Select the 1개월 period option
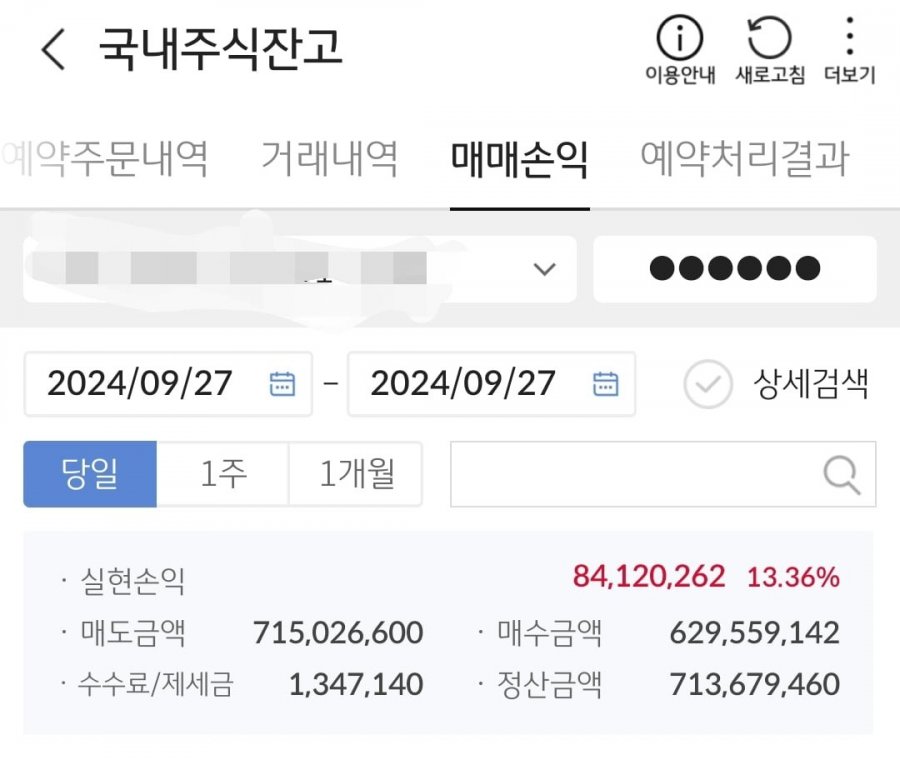 coord(355,474)
